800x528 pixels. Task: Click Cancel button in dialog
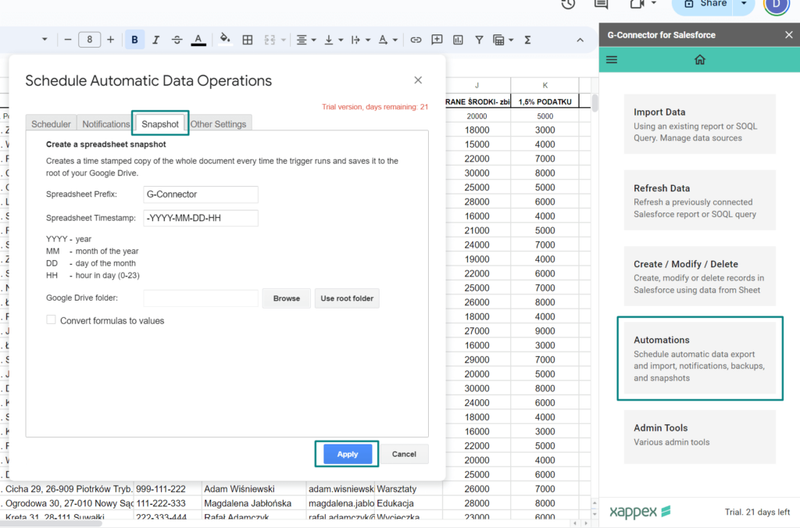pos(404,454)
